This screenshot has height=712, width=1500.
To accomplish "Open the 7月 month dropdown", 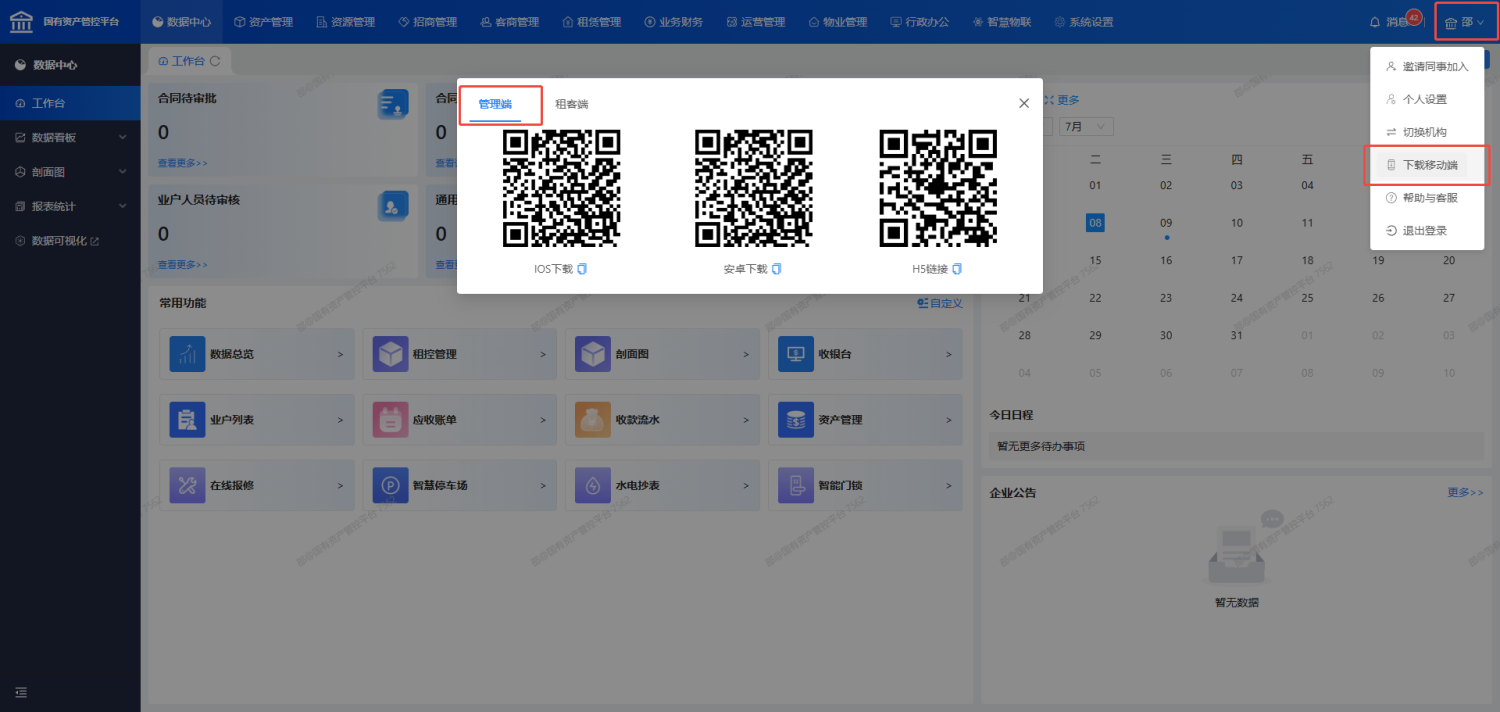I will 1087,127.
